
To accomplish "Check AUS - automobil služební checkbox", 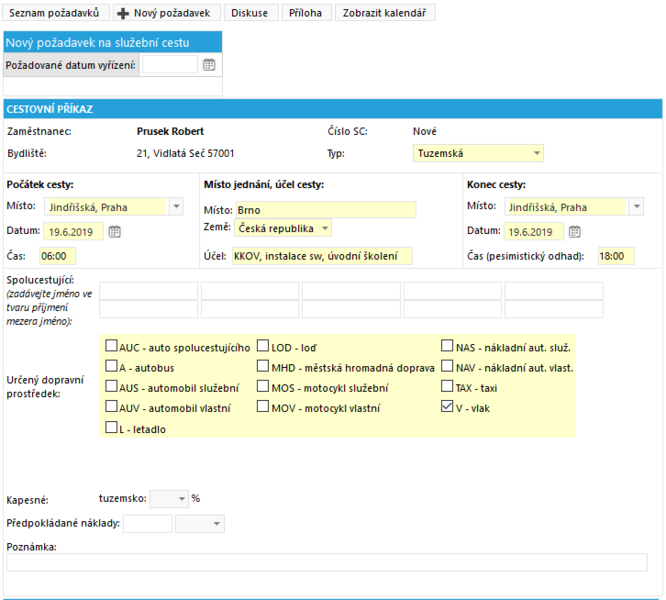I will (111, 386).
